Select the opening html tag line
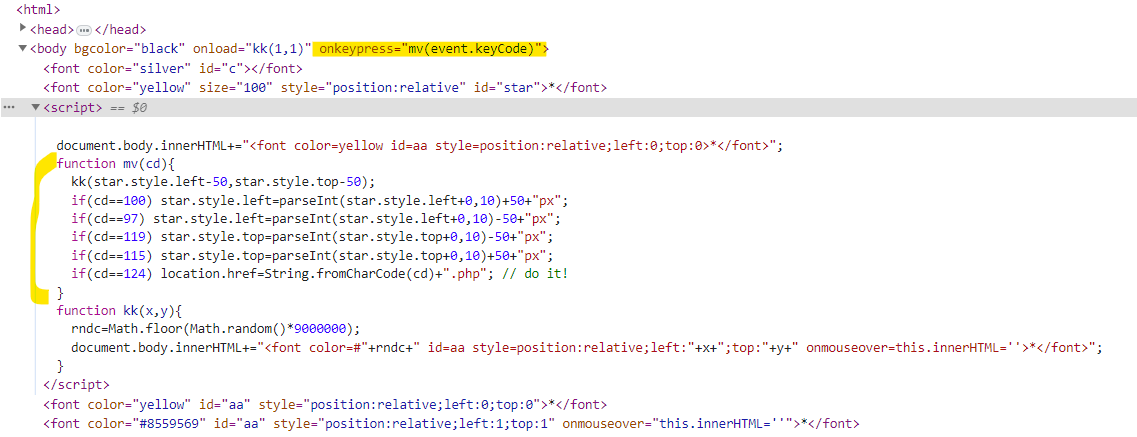Image resolution: width=1137 pixels, height=437 pixels. click(38, 10)
